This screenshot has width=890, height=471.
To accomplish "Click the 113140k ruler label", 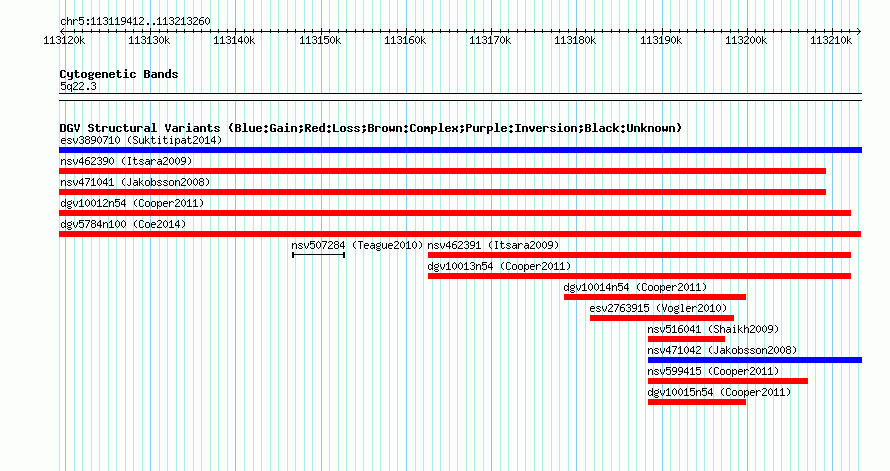I will pos(234,40).
